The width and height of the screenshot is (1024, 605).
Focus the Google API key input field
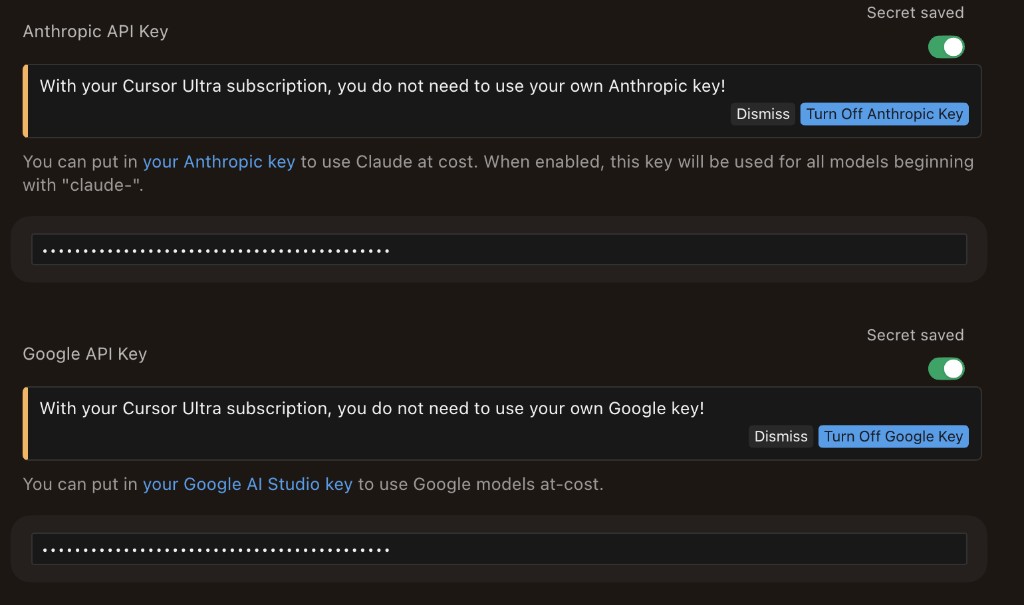click(499, 549)
